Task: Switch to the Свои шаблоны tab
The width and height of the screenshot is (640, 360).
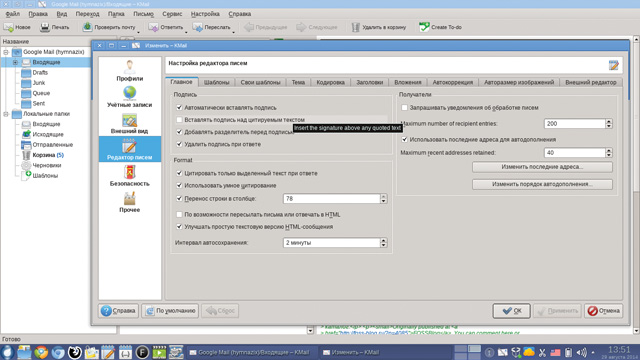Action: (260, 82)
